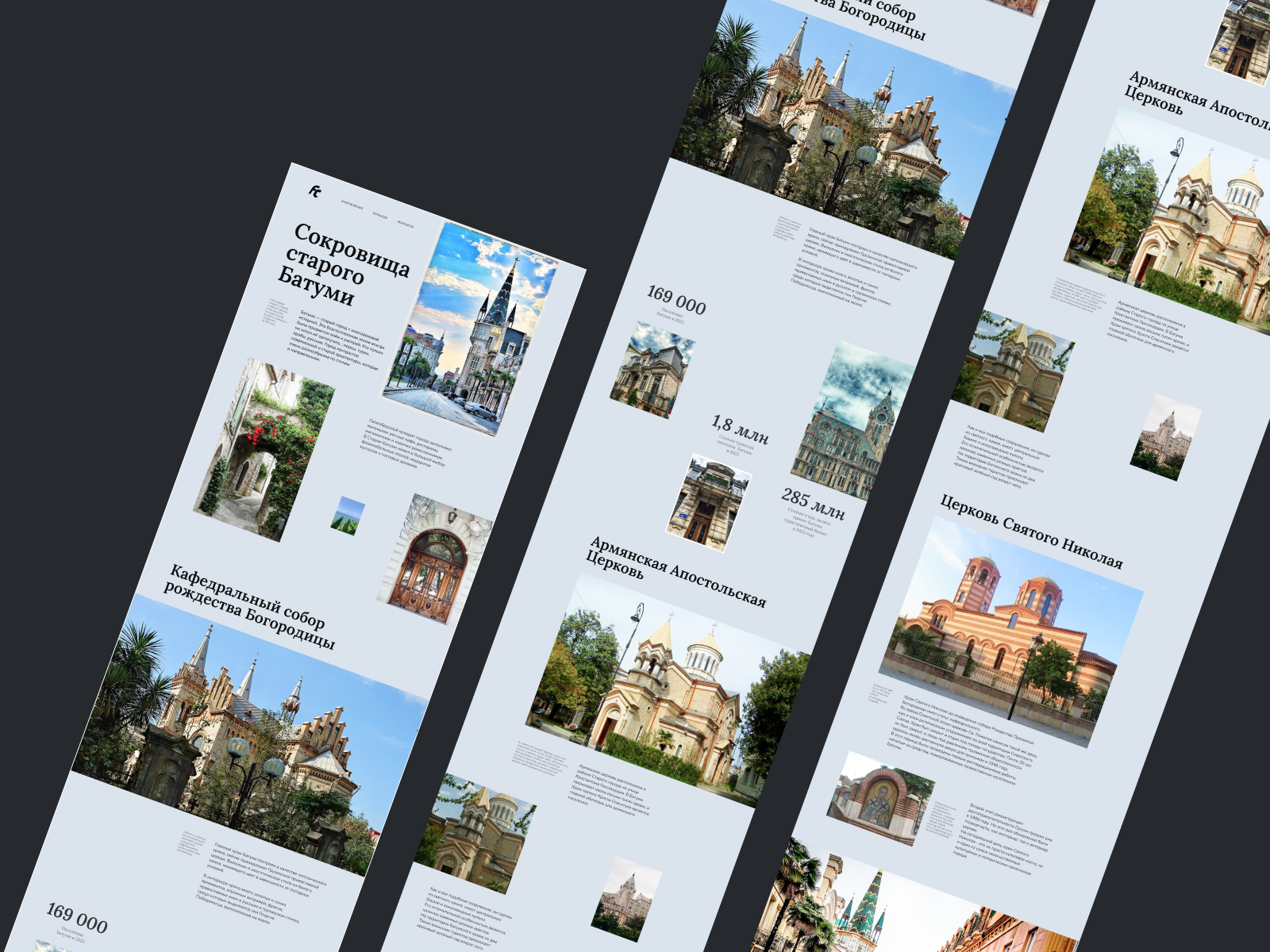Open the teal patterned building photo
Image resolution: width=1270 pixels, height=952 pixels.
pyautogui.click(x=852, y=420)
